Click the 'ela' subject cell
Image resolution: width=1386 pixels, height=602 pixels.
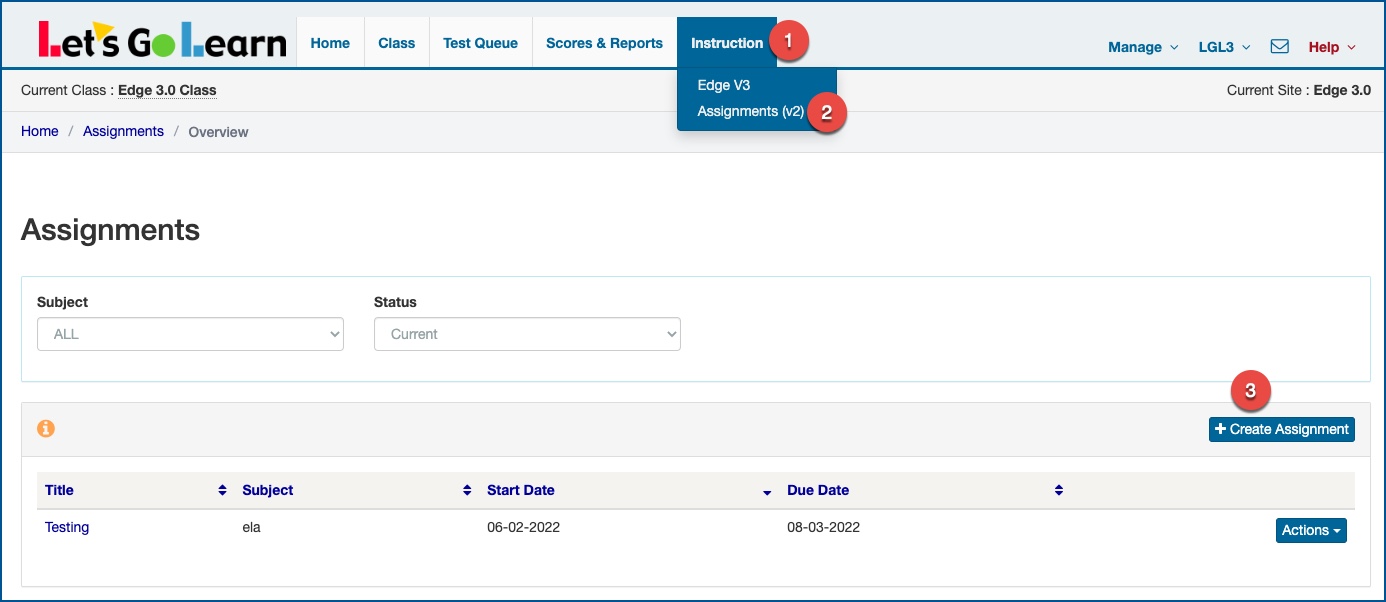pos(252,527)
